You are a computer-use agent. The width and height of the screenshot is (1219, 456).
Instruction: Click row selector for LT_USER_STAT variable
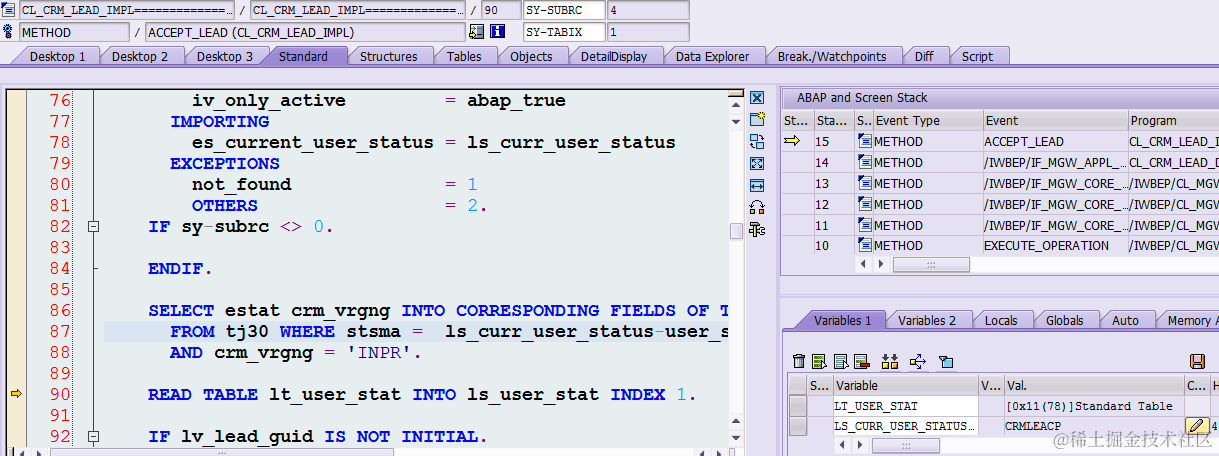797,406
